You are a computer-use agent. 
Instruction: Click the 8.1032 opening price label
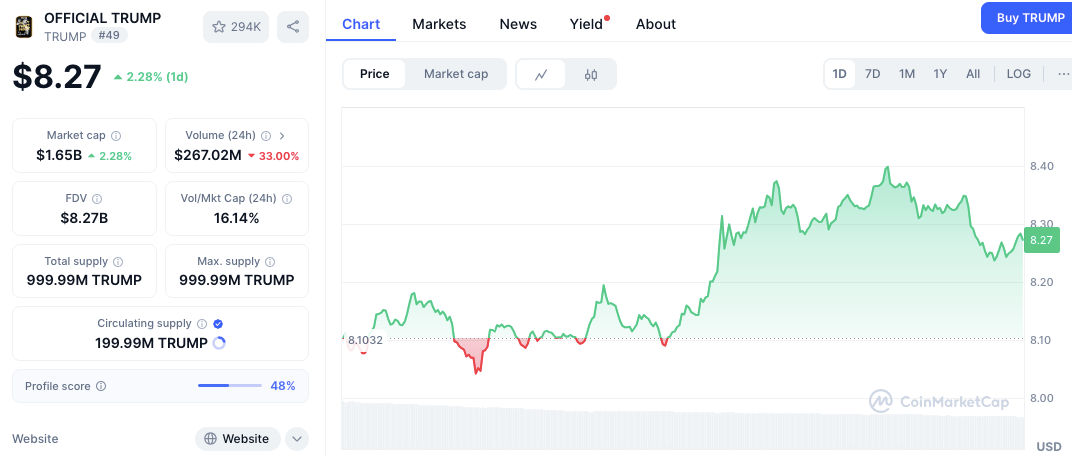click(365, 340)
